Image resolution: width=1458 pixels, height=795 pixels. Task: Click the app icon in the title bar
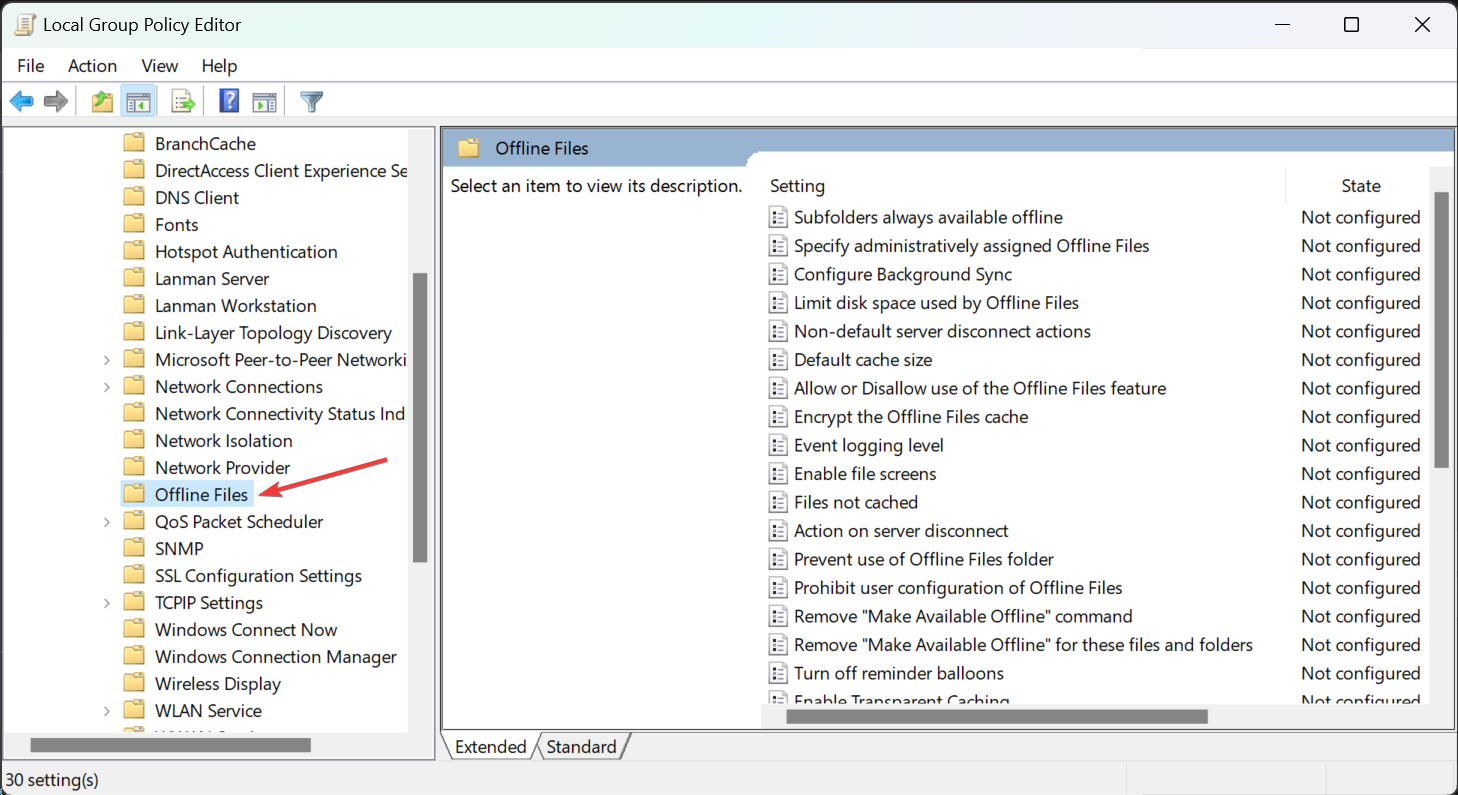[x=25, y=25]
